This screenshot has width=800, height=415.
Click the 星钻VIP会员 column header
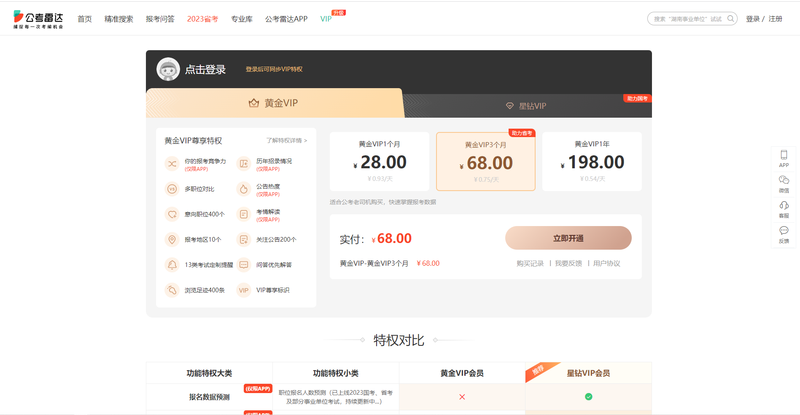588,373
